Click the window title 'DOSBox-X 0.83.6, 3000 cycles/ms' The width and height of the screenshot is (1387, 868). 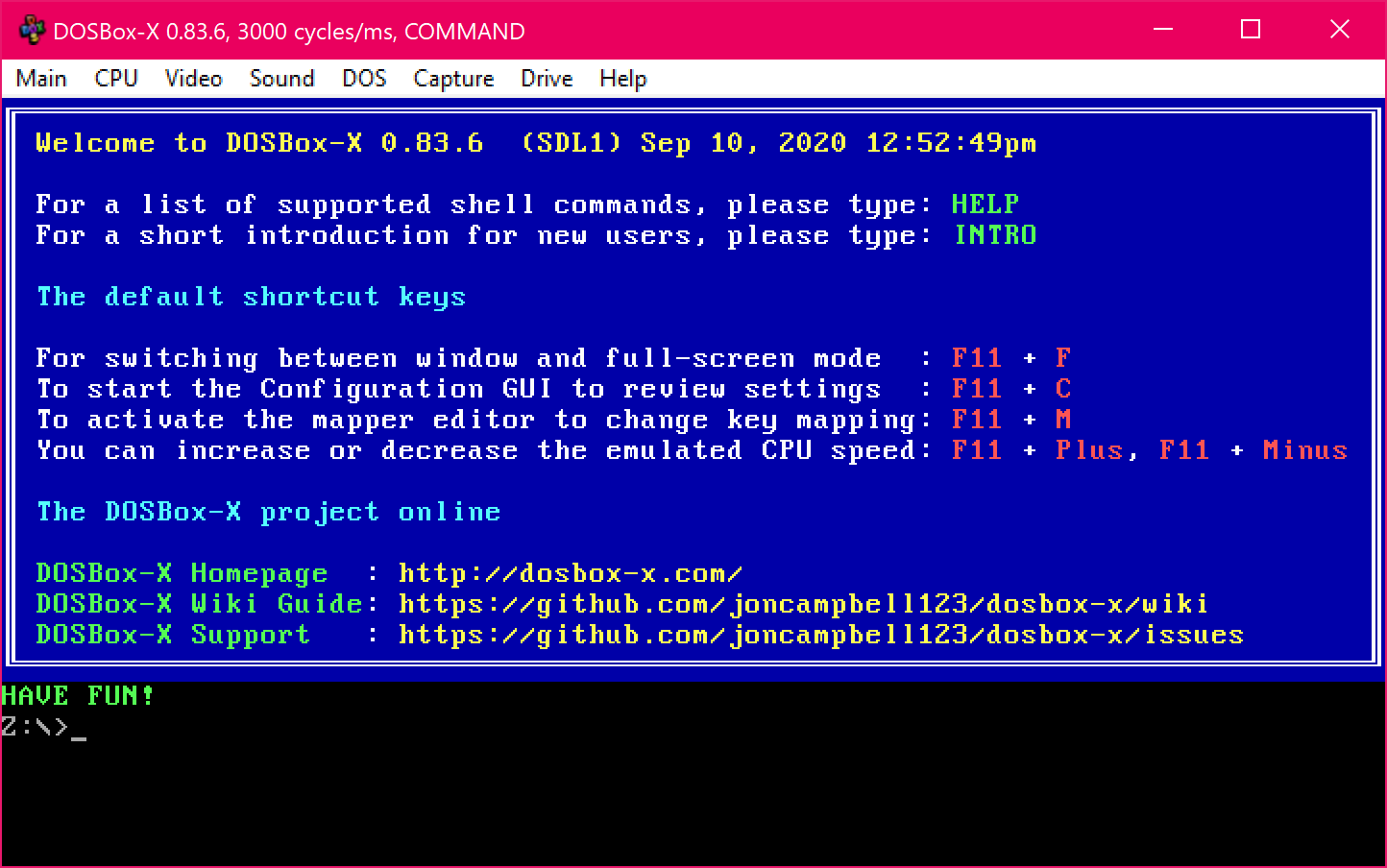pyautogui.click(x=289, y=31)
